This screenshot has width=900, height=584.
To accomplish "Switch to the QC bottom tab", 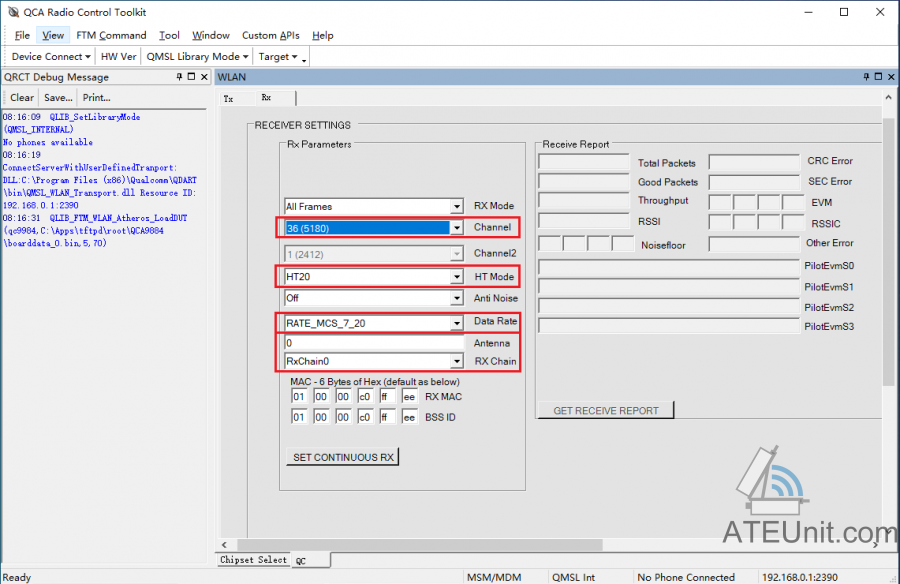I will (310, 560).
